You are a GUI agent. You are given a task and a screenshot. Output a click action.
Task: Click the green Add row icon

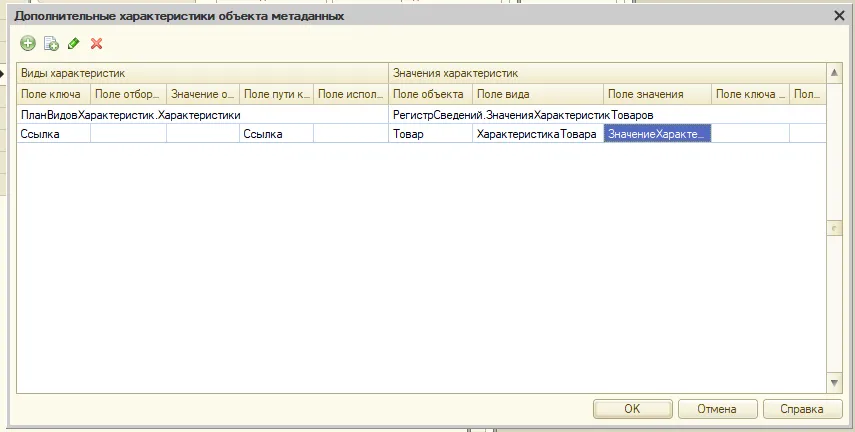pos(28,43)
